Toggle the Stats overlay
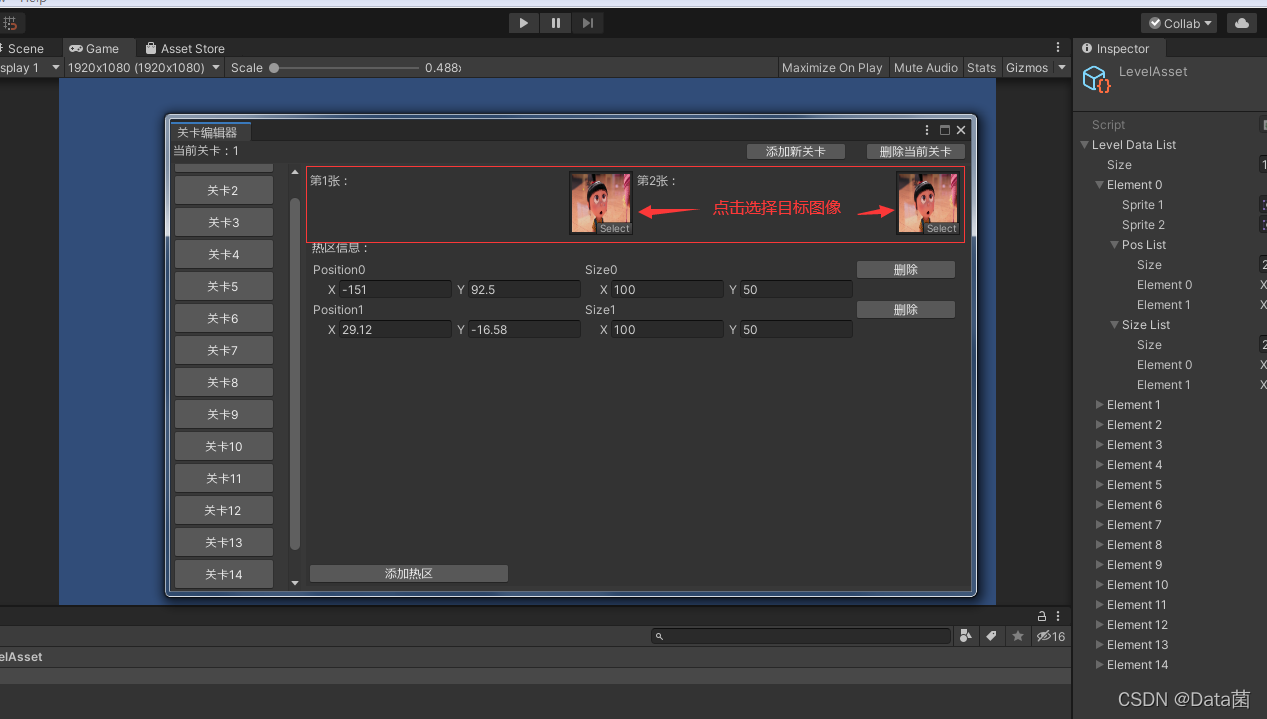Screen dimensions: 1267x719 (982, 68)
